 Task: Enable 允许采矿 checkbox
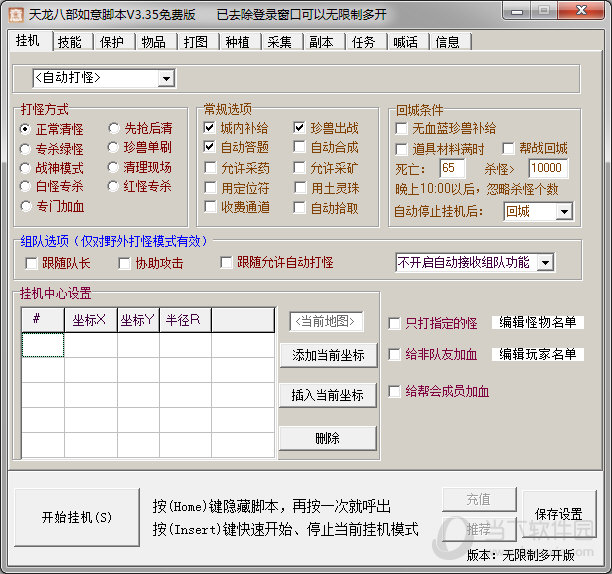pos(299,168)
